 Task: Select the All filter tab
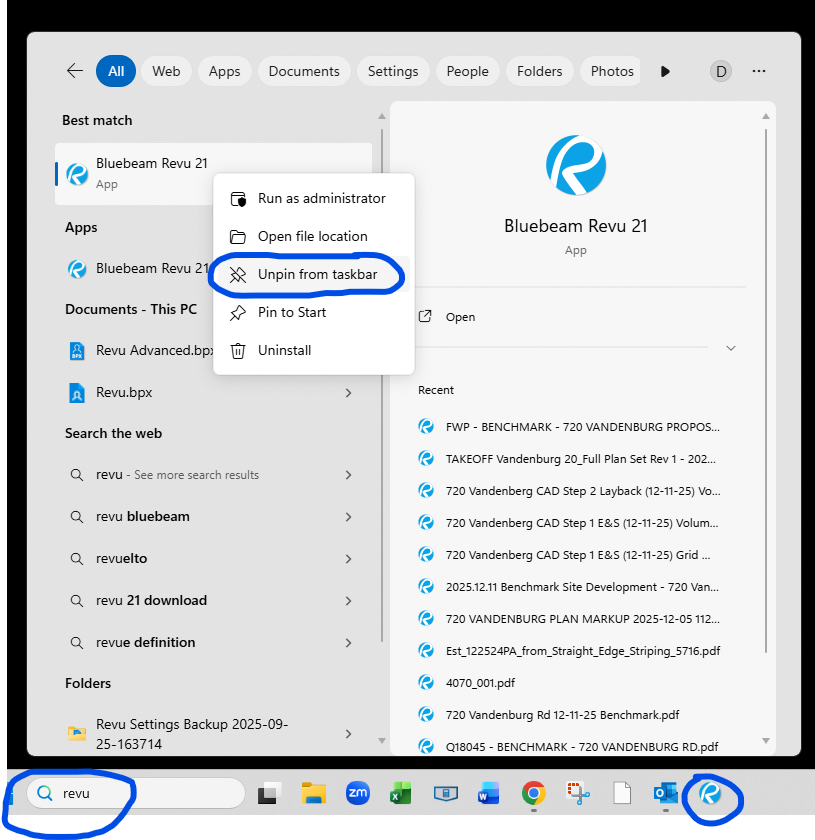[x=116, y=71]
